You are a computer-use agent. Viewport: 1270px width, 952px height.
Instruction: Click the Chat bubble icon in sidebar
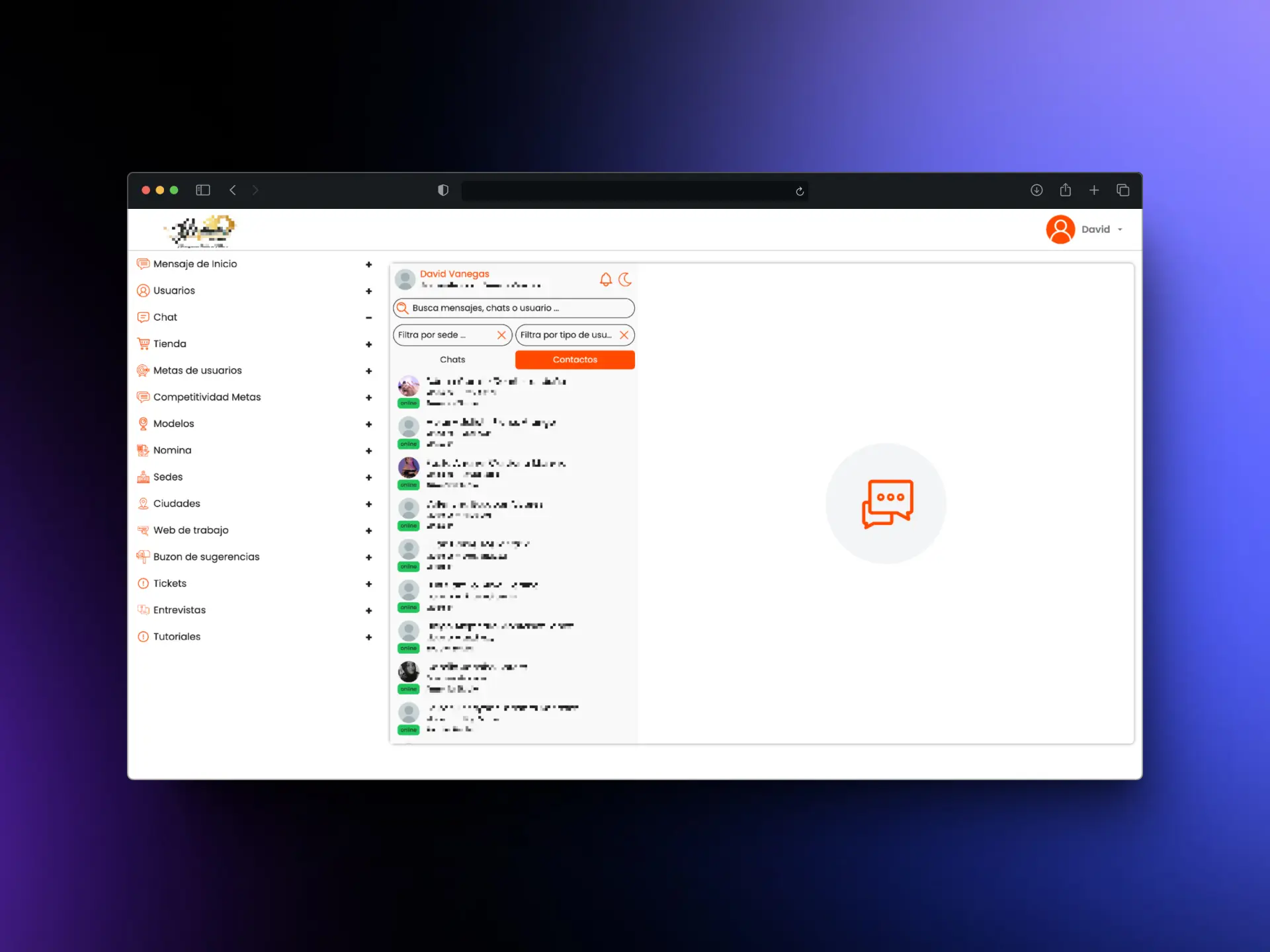tap(143, 317)
